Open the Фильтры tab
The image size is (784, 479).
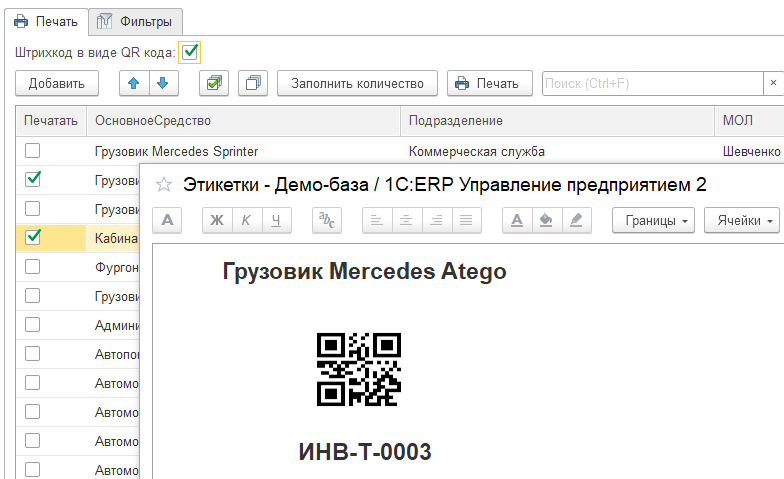tap(136, 22)
